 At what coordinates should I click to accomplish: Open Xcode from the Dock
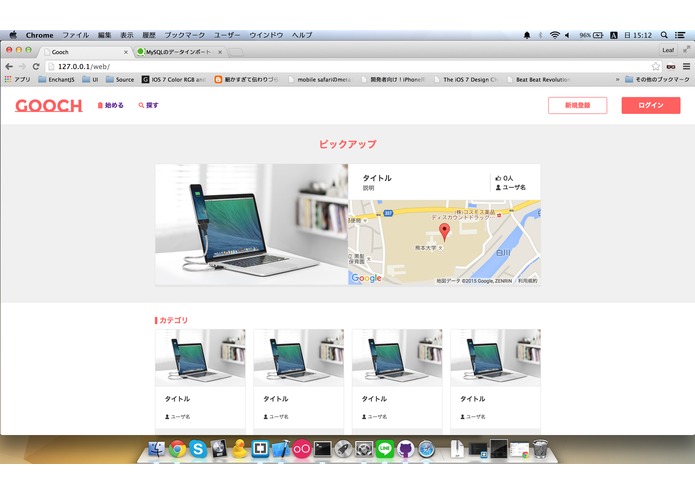[x=281, y=449]
